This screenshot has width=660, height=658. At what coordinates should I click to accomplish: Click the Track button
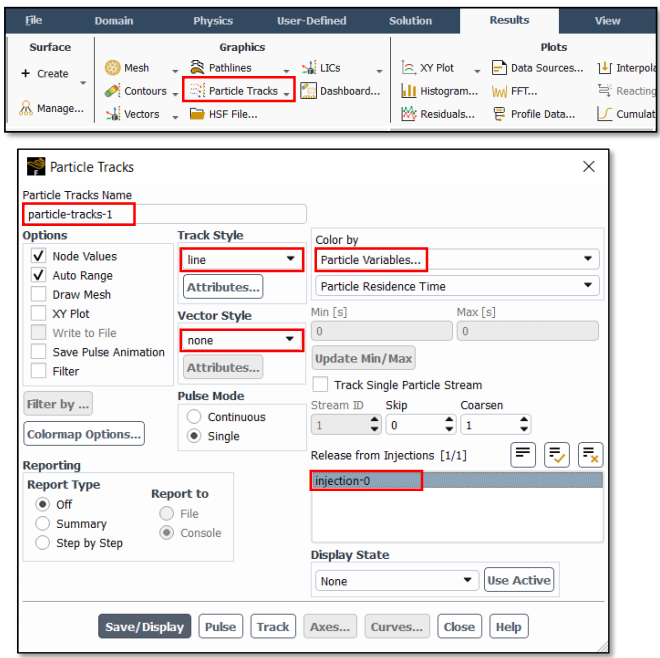pos(273,626)
